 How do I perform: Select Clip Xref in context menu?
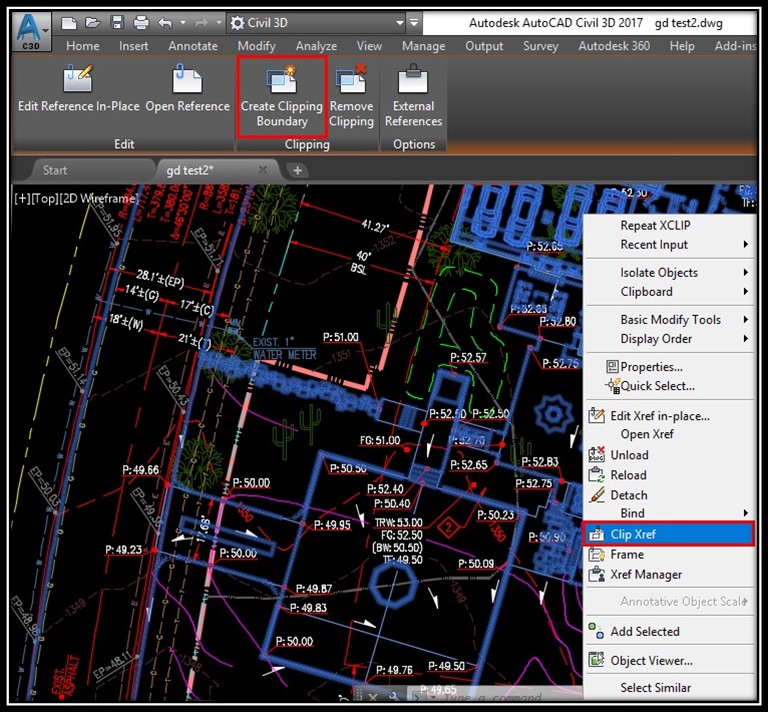[669, 534]
